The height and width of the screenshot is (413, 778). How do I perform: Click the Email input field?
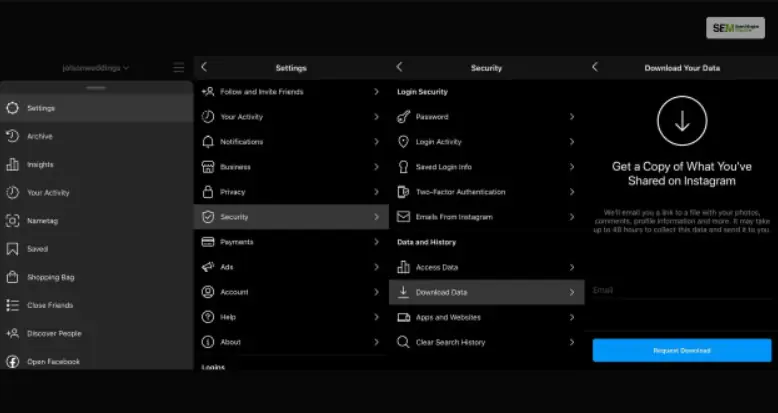click(x=680, y=291)
